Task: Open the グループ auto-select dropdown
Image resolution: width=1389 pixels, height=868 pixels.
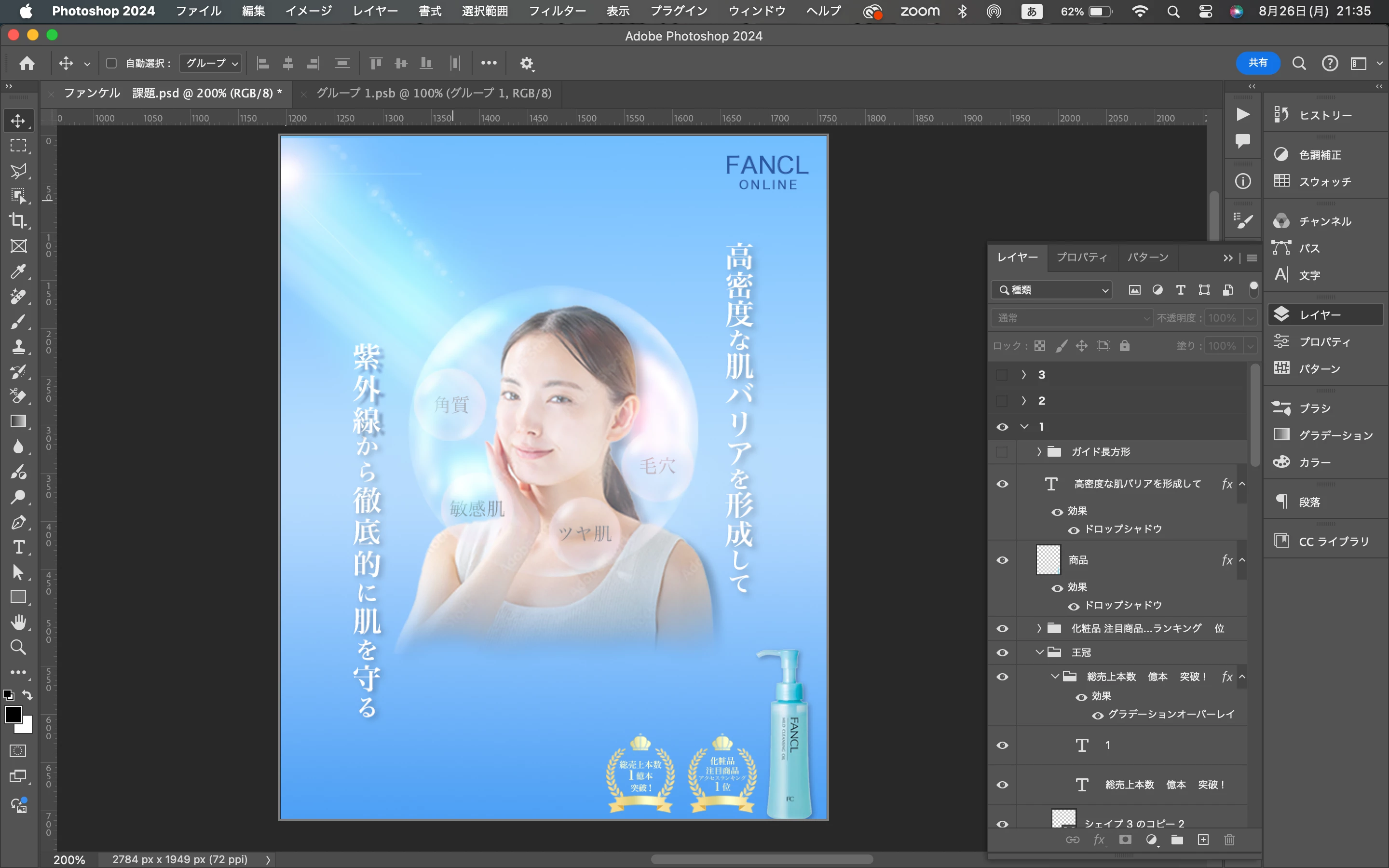Action: (x=211, y=63)
